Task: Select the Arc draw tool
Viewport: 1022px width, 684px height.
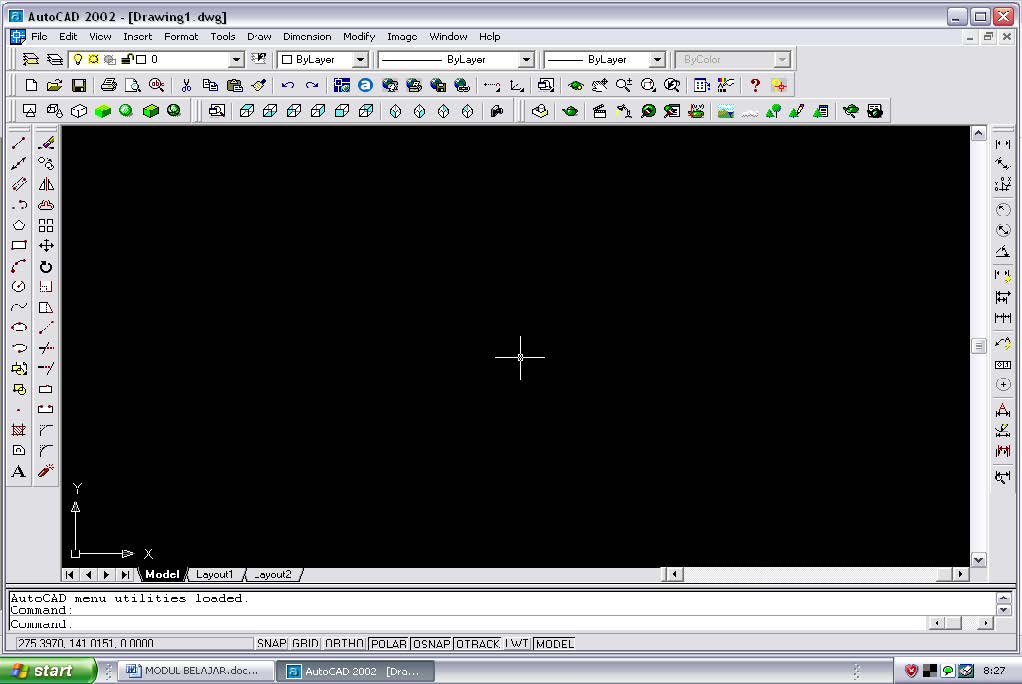Action: 18,266
